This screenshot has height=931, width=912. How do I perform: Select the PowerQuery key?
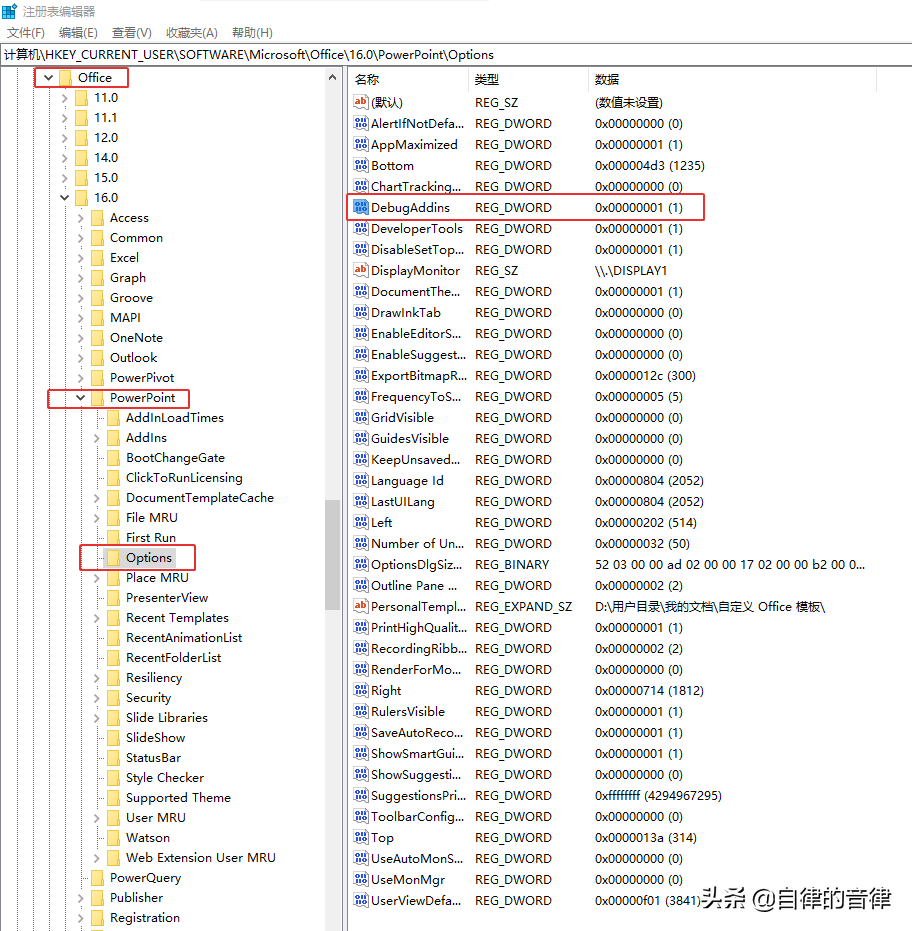[x=145, y=878]
